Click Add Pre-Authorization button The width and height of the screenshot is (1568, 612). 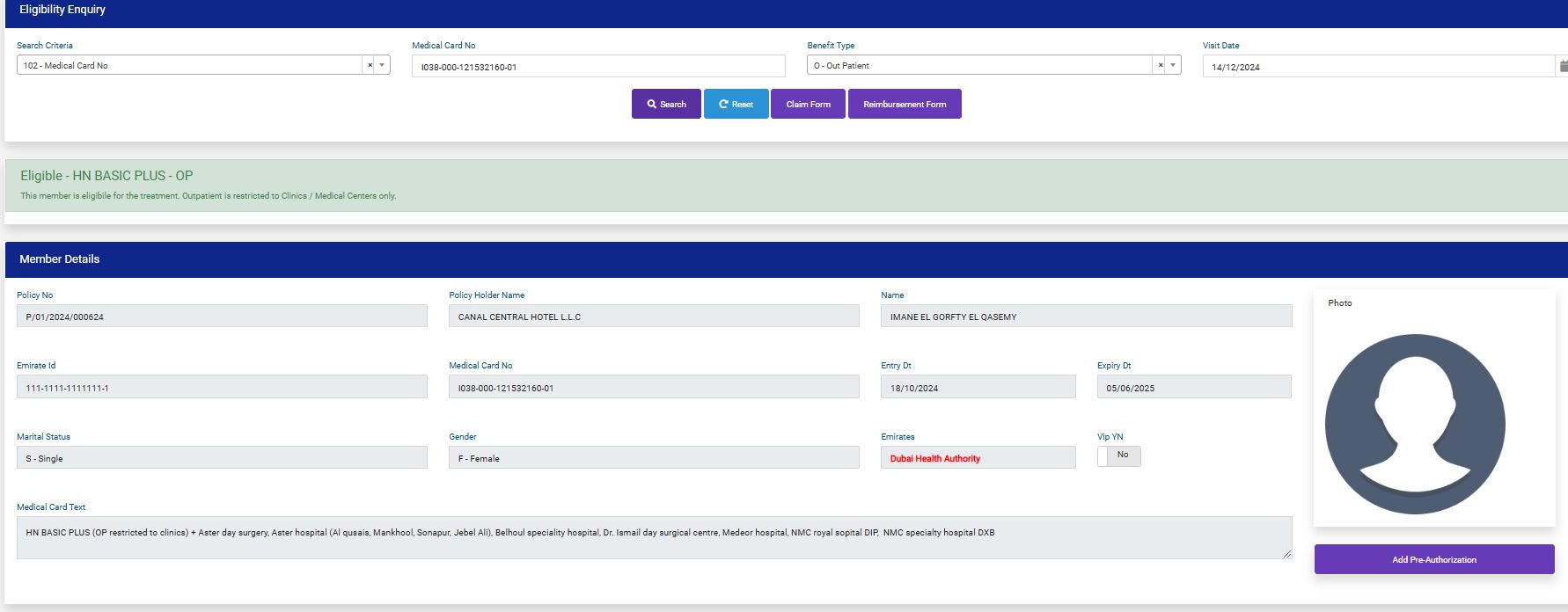coord(1433,559)
